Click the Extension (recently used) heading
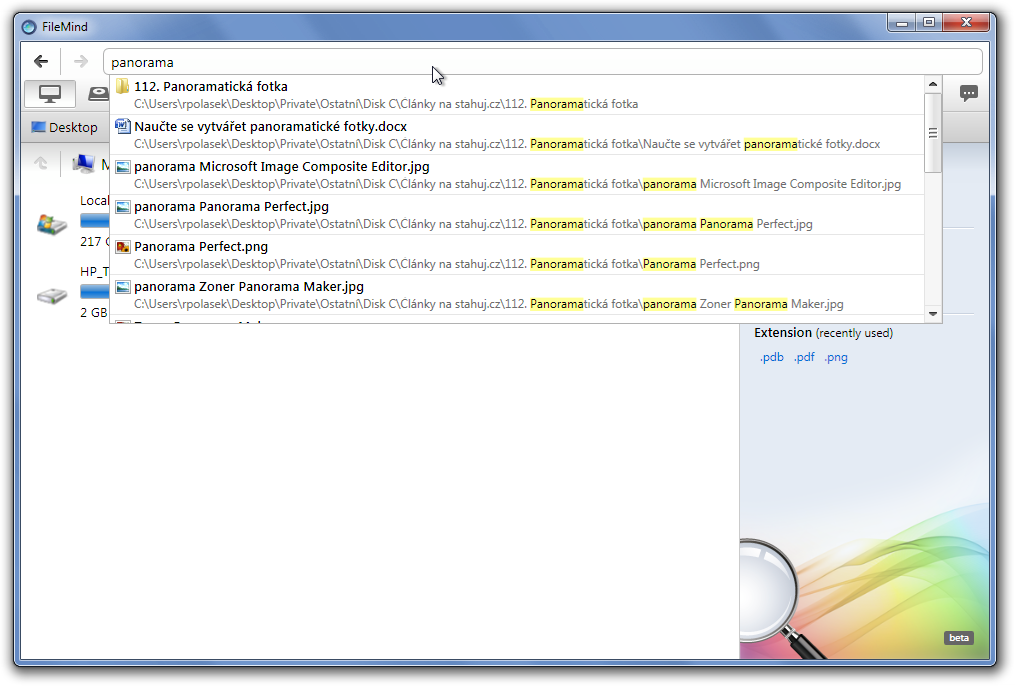This screenshot has width=1015, height=686. pos(823,333)
